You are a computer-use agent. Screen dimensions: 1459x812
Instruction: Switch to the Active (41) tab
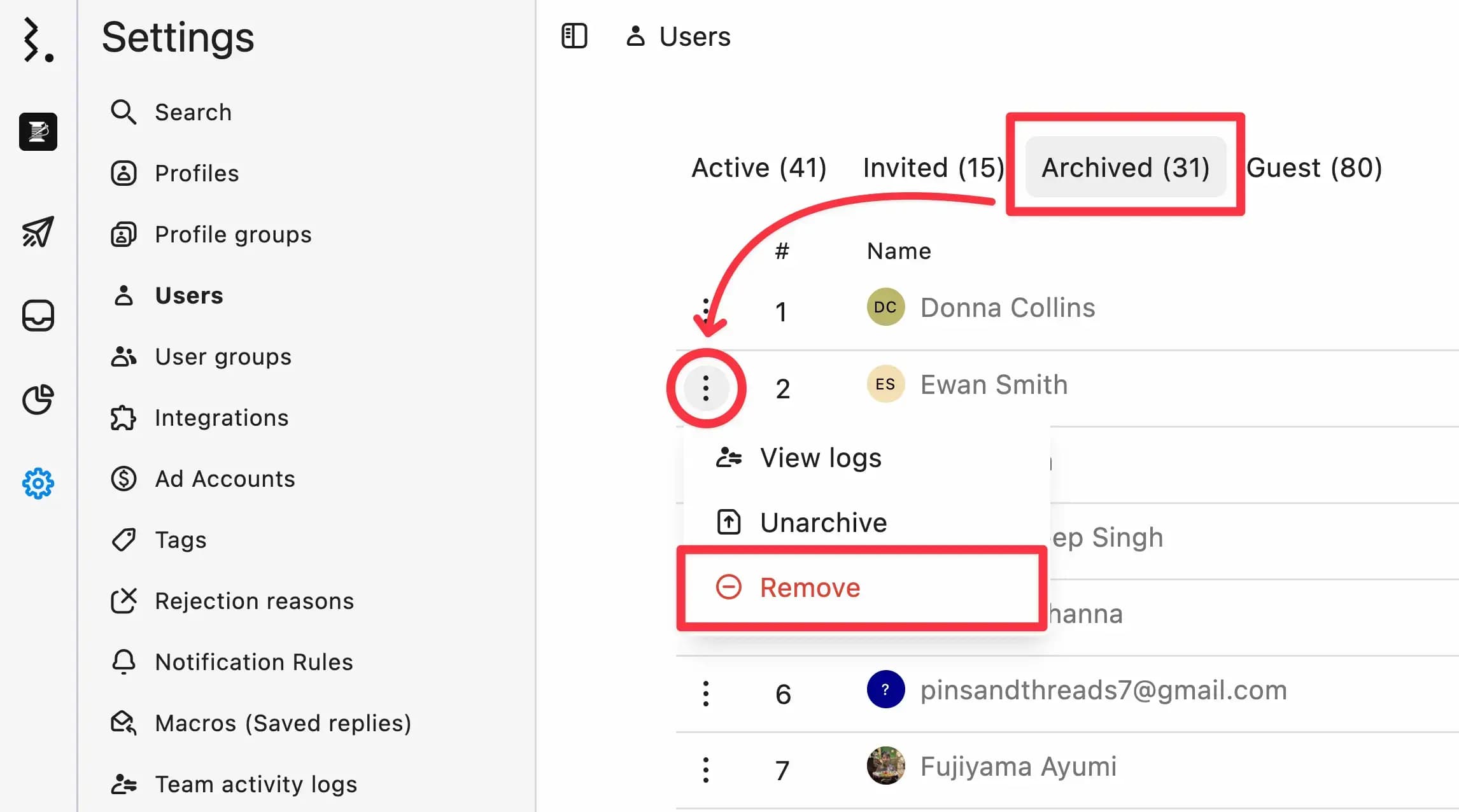tap(759, 168)
